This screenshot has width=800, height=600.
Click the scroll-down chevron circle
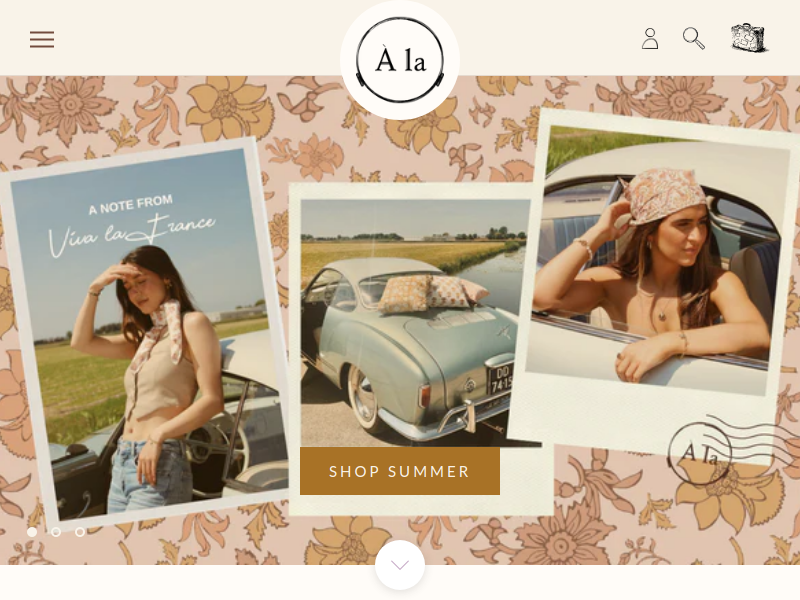pos(400,565)
